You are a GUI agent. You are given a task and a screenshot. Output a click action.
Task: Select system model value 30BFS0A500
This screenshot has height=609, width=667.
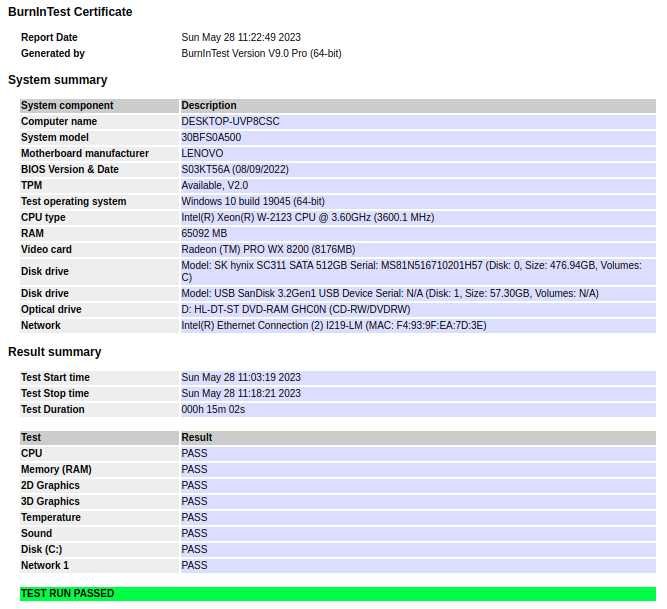point(211,137)
